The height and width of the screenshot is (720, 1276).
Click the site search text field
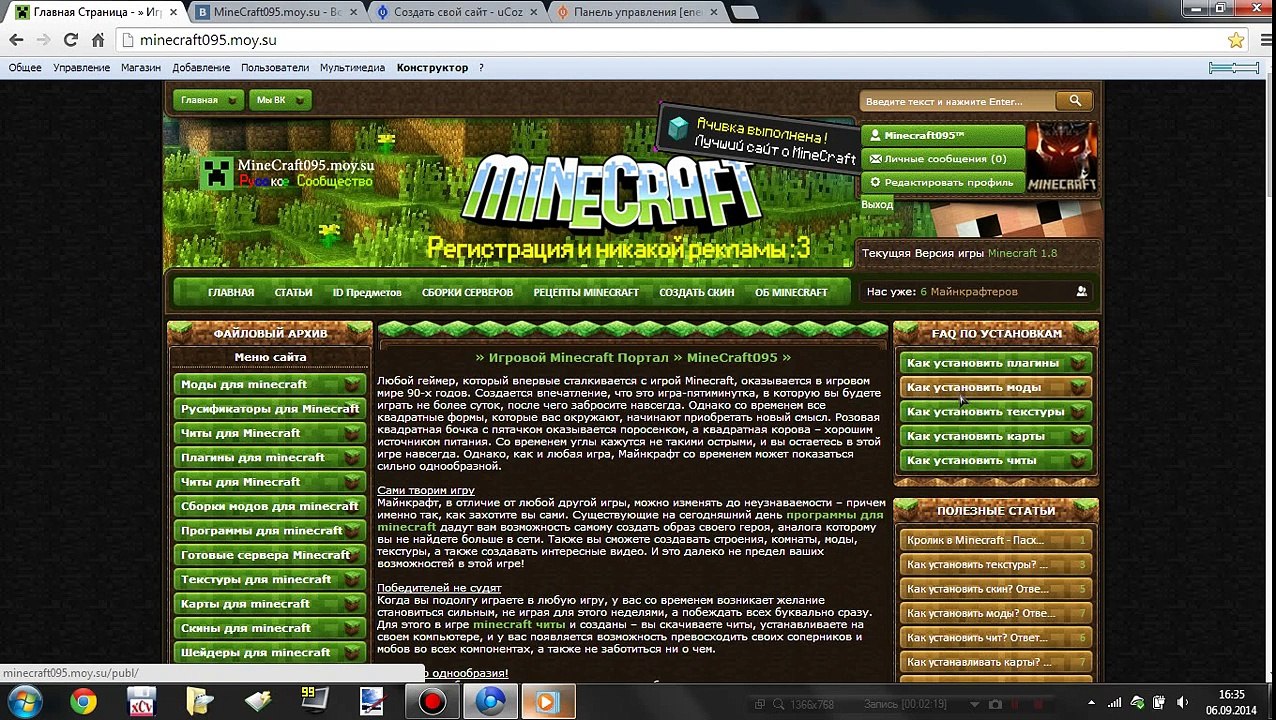(x=958, y=101)
